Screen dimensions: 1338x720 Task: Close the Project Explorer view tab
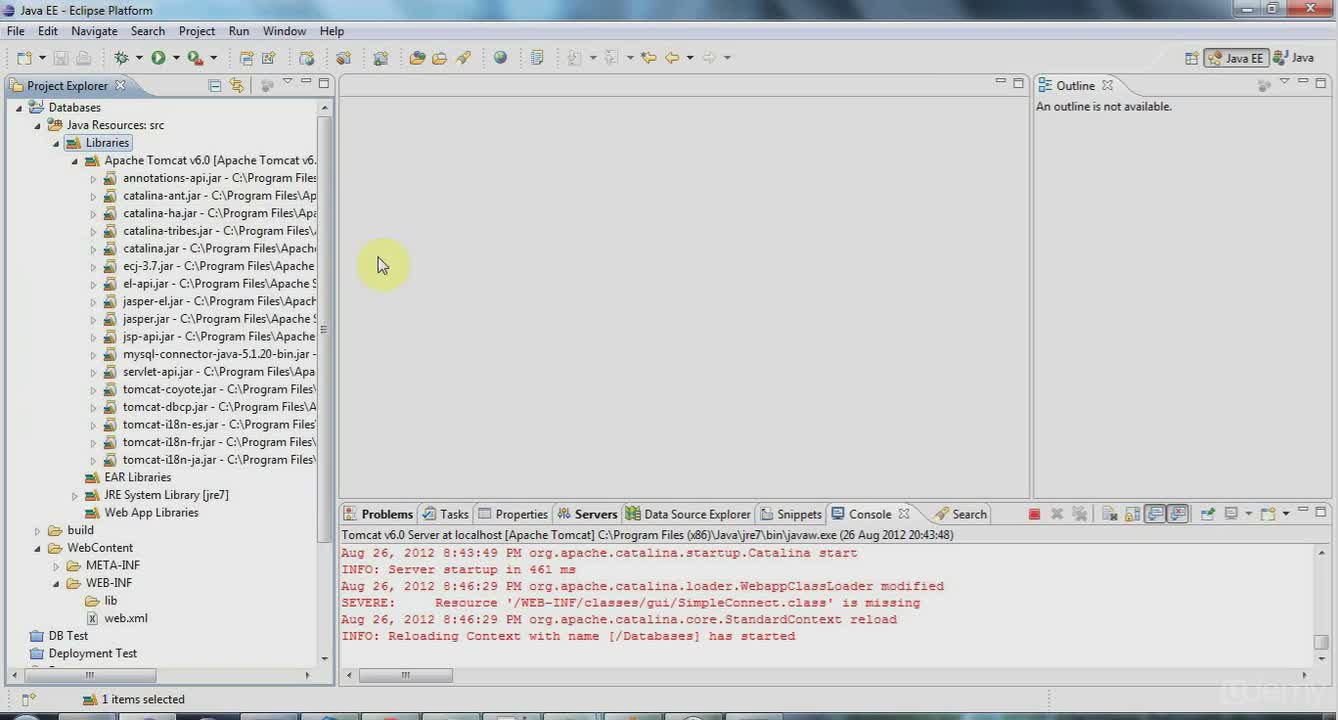[x=120, y=85]
